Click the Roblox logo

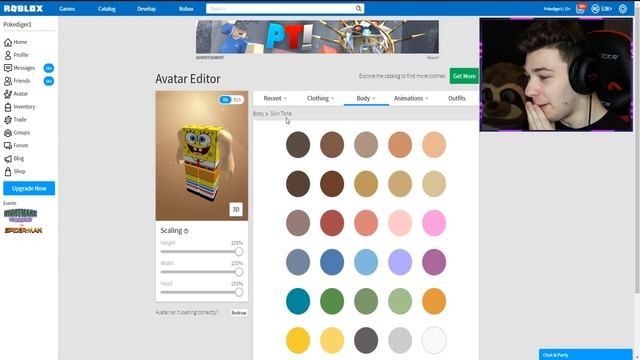tap(23, 8)
